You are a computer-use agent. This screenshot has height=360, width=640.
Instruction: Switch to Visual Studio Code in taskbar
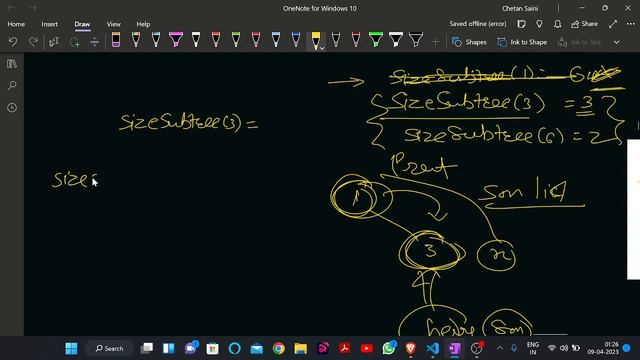point(433,348)
